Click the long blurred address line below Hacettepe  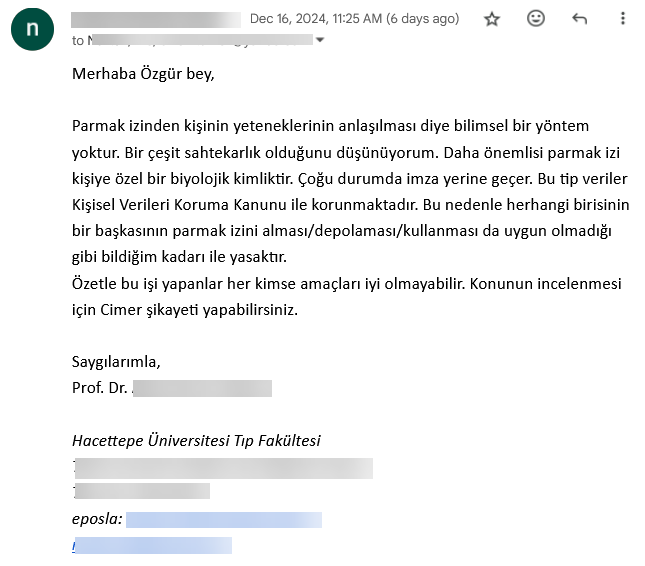click(x=223, y=469)
